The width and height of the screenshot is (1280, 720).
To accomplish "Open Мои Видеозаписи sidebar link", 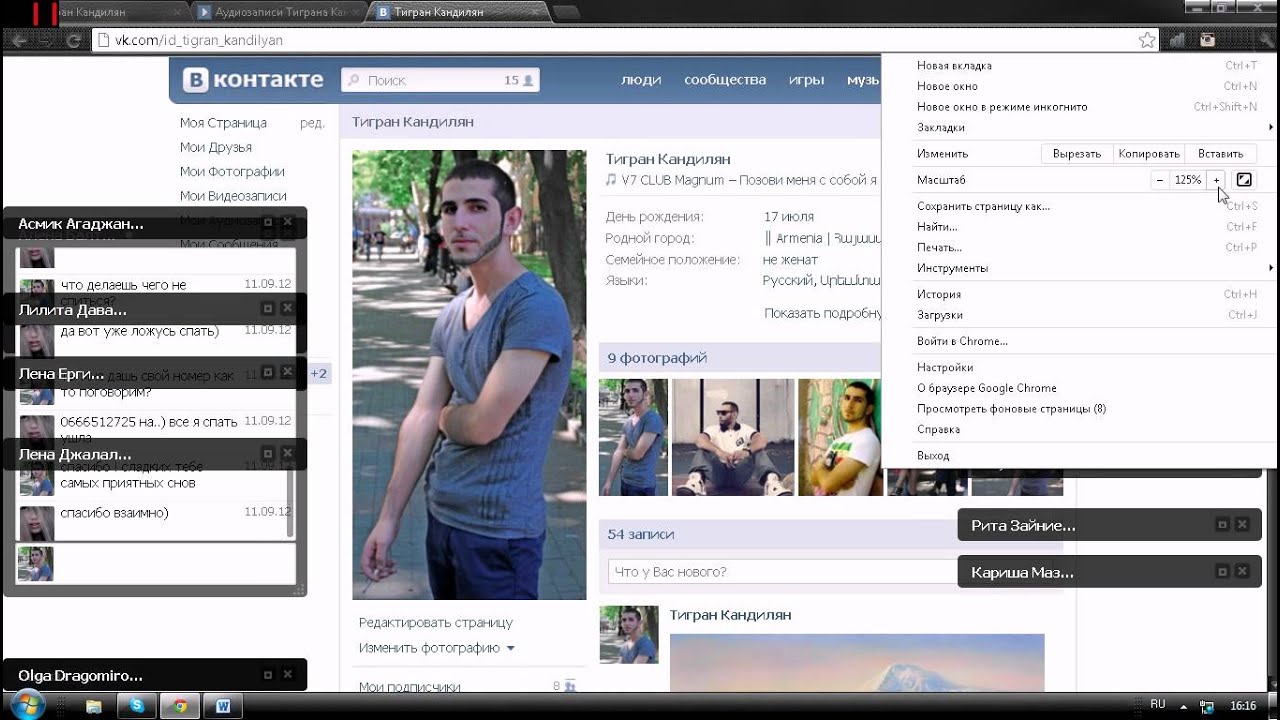I will coord(233,196).
